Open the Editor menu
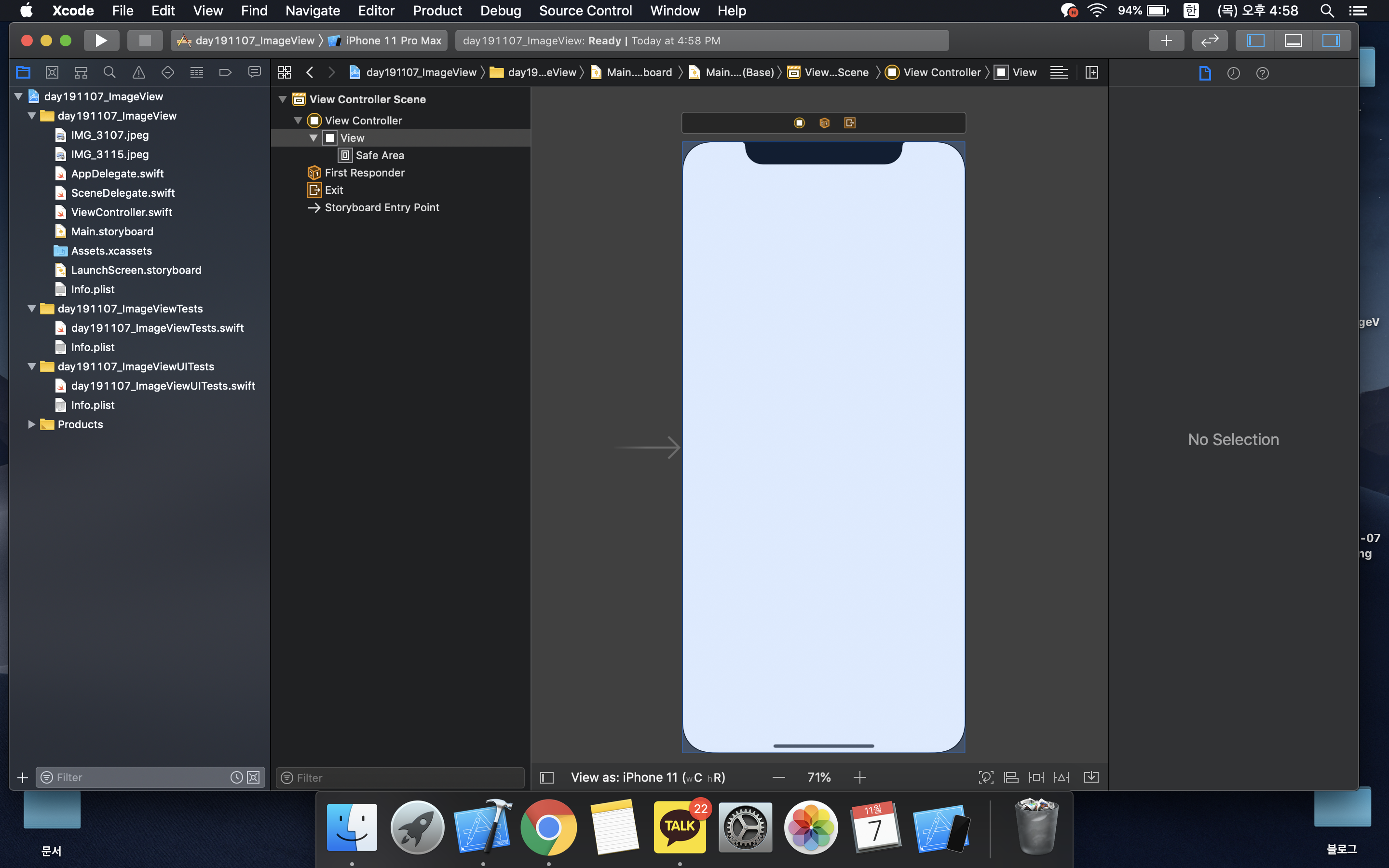This screenshot has height=868, width=1389. [376, 10]
